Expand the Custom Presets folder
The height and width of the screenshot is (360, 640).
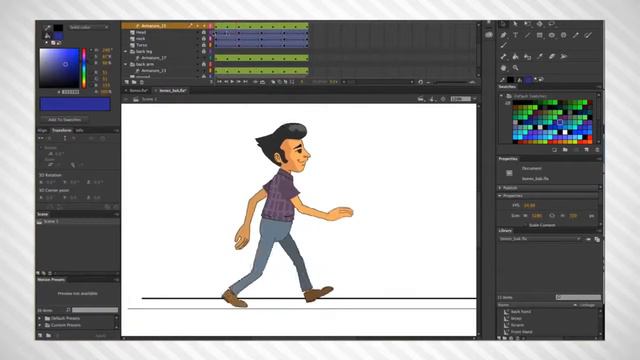(x=40, y=325)
